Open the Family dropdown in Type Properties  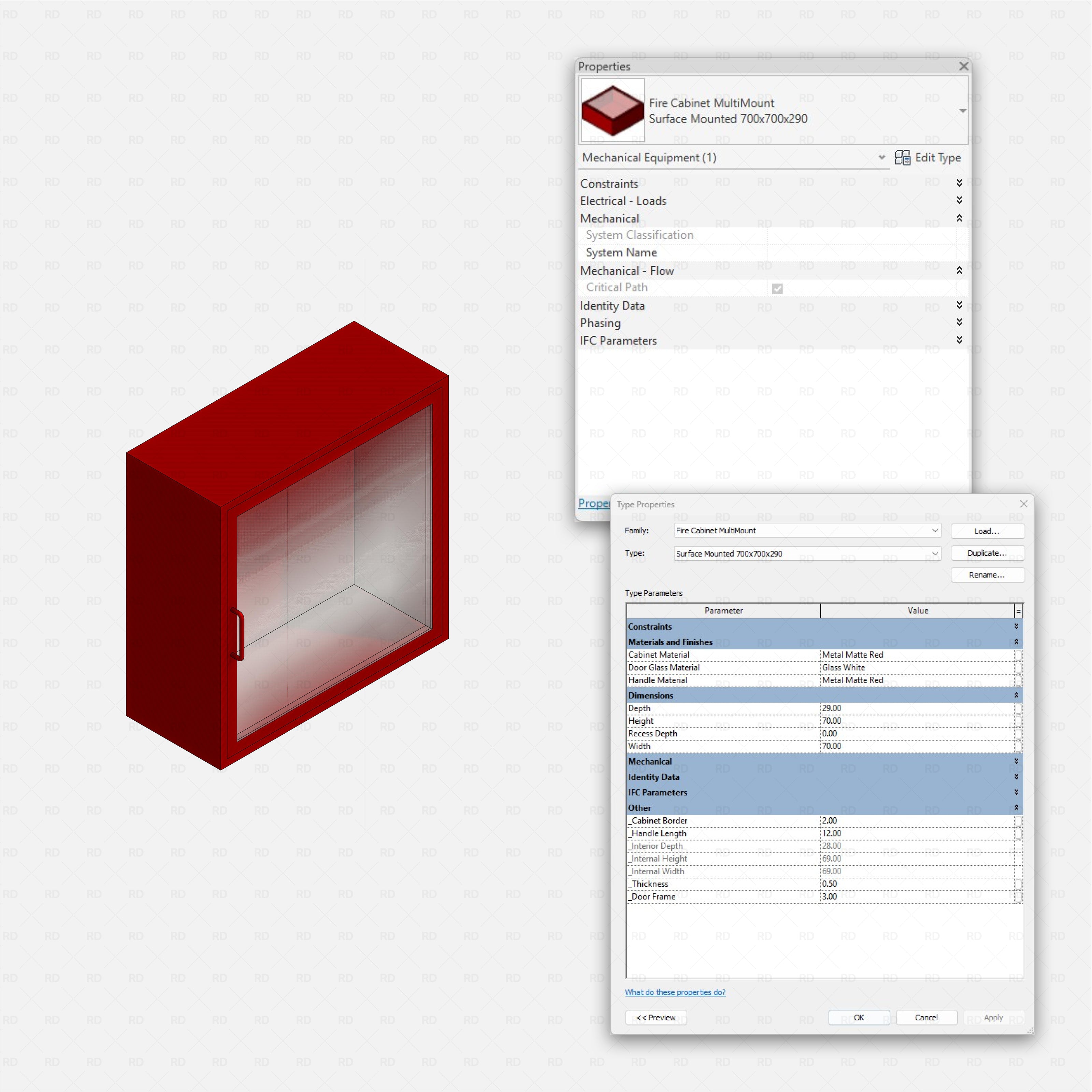(935, 530)
